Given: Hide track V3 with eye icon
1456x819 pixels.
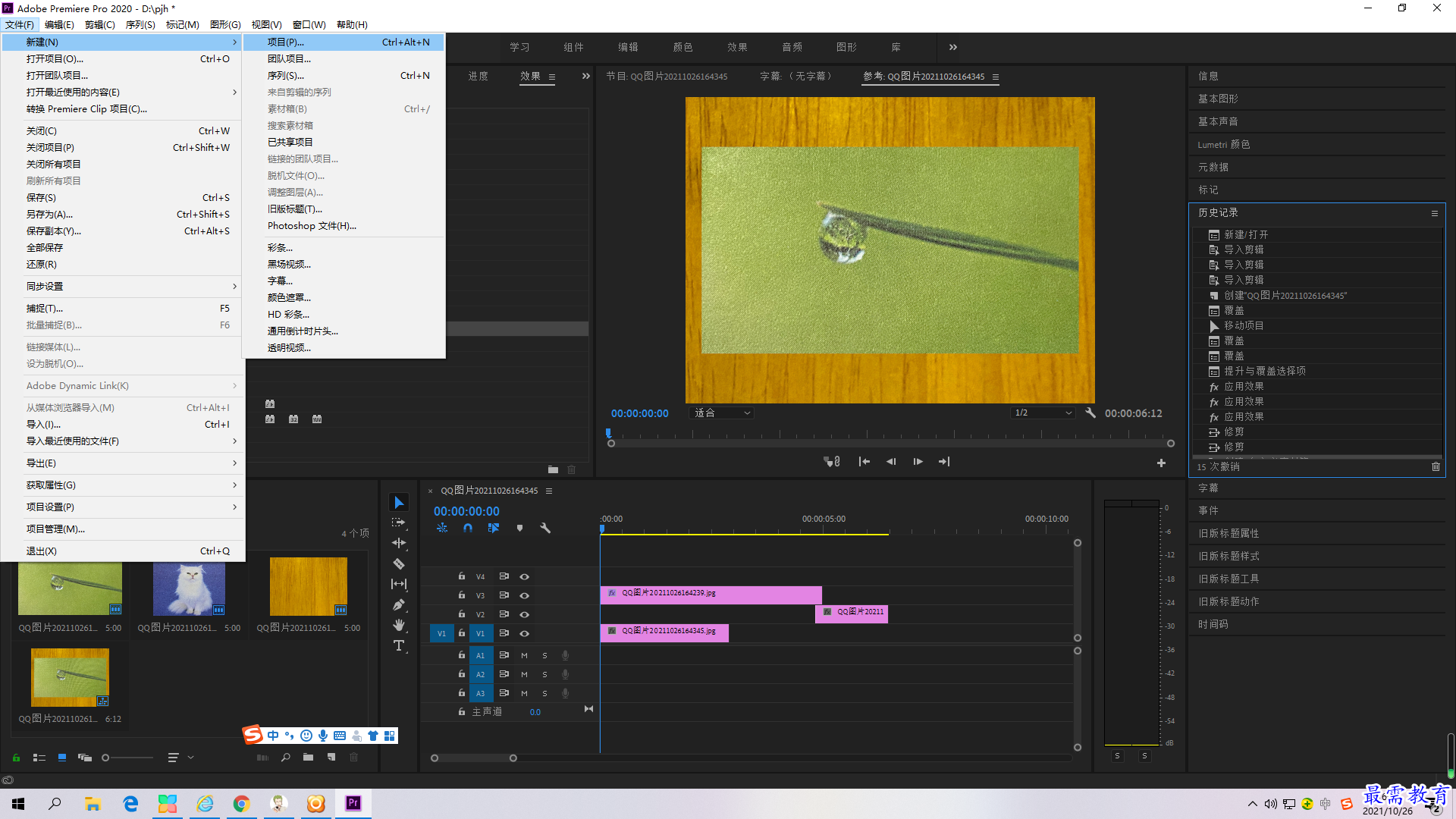Looking at the screenshot, I should point(524,595).
